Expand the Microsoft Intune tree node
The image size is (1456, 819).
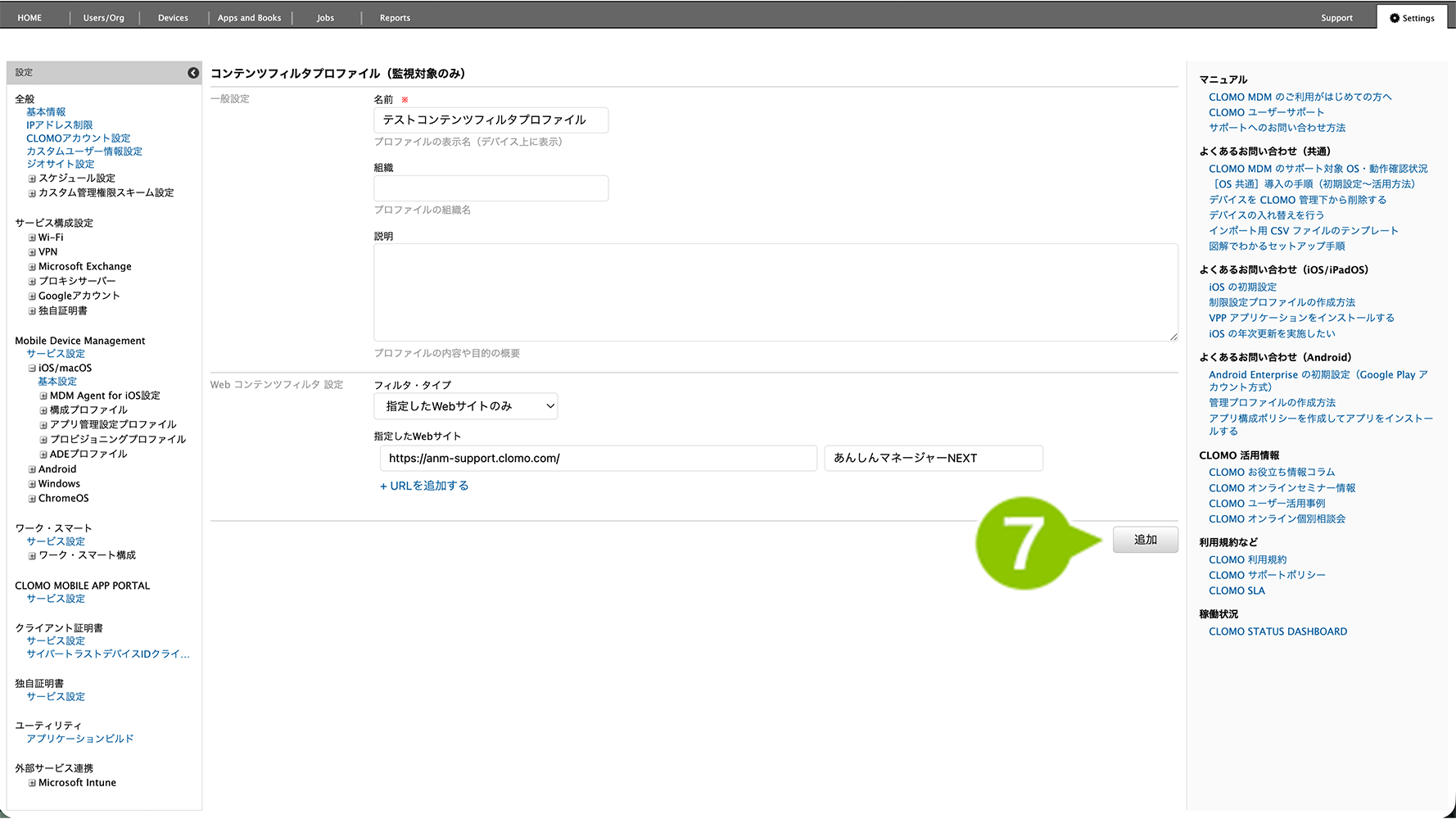(32, 784)
